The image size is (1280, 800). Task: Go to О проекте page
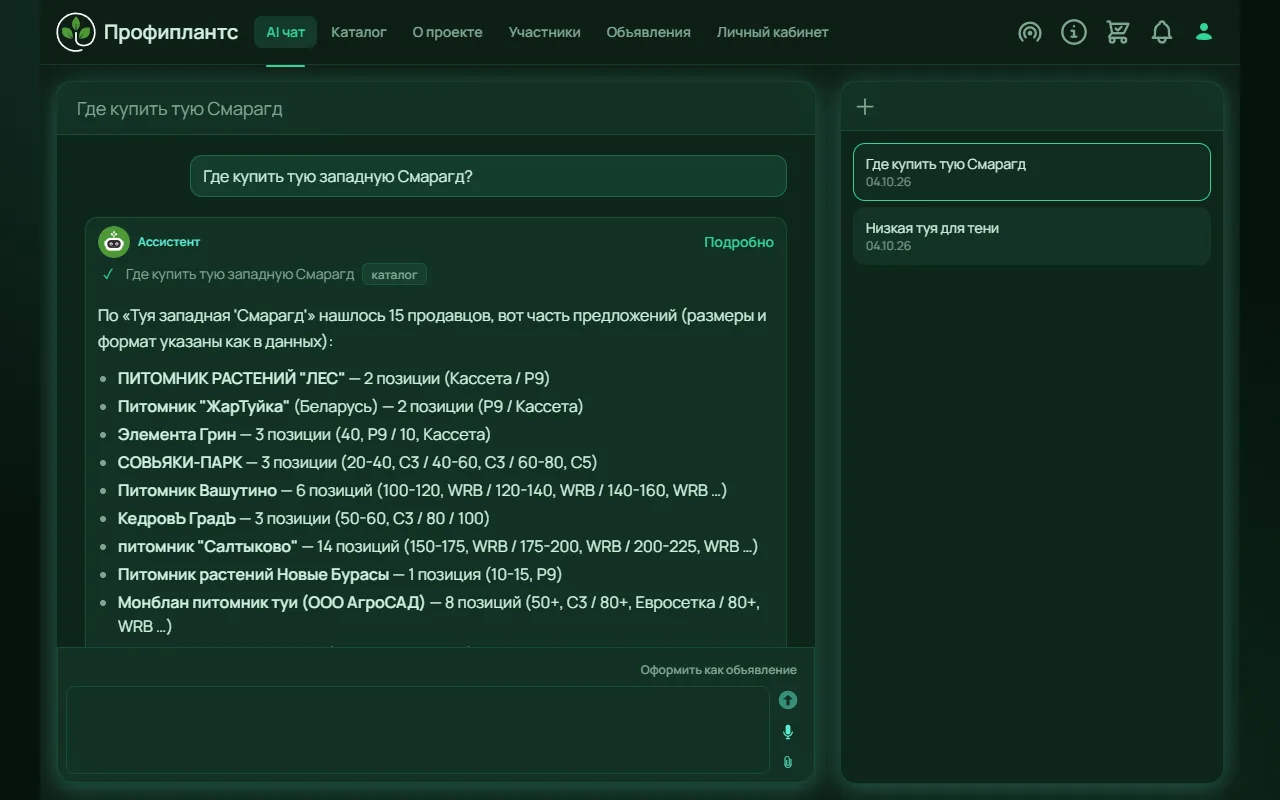click(447, 32)
